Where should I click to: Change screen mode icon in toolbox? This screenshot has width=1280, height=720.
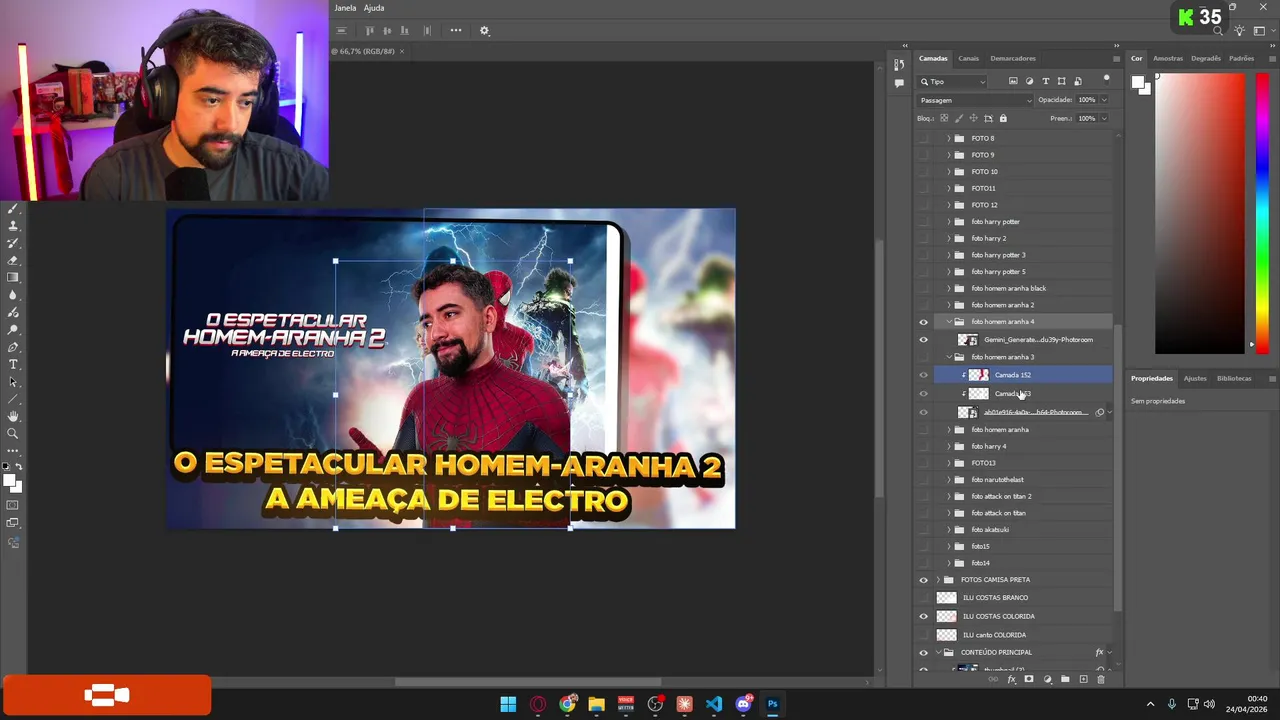13,523
